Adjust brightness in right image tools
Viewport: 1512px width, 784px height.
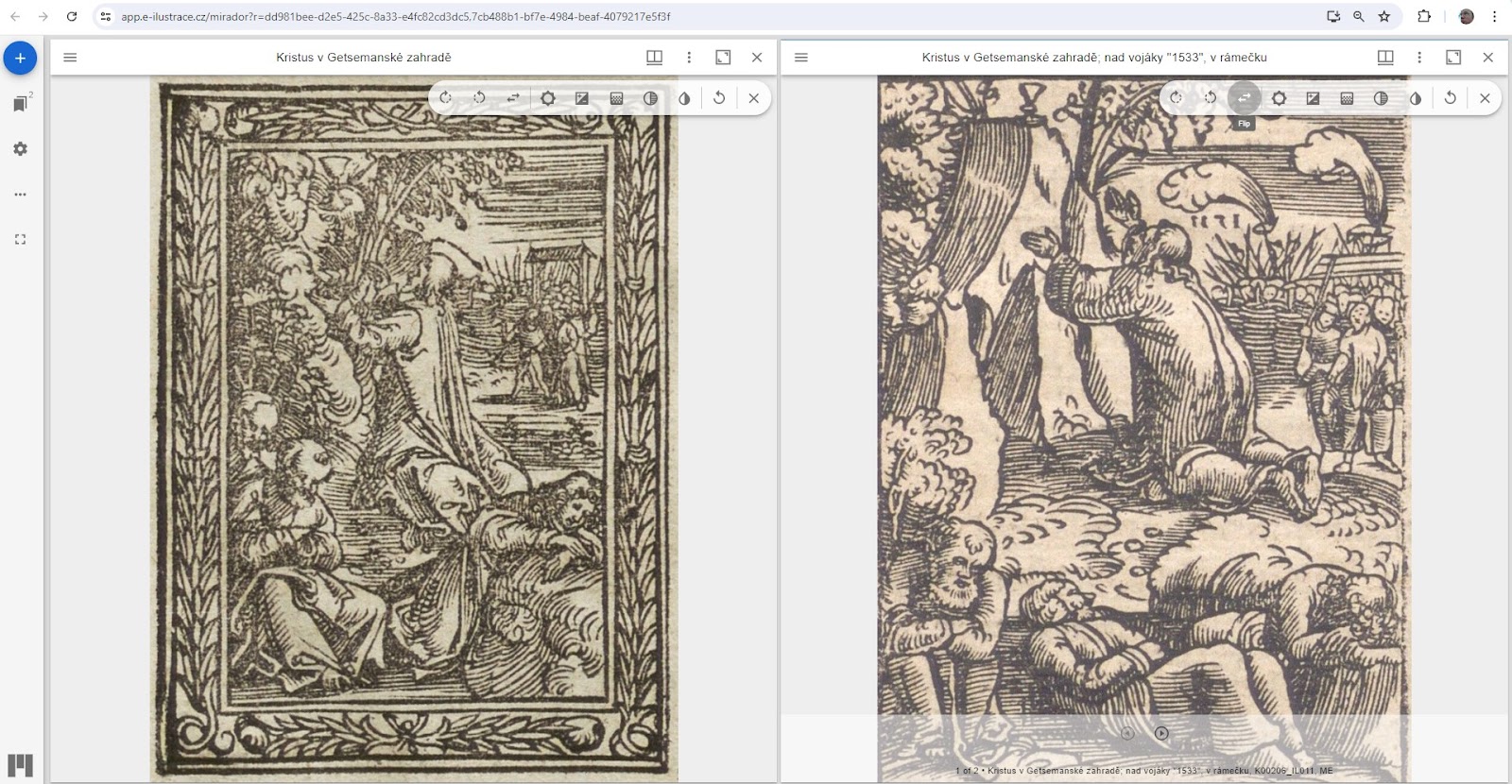pyautogui.click(x=1279, y=98)
